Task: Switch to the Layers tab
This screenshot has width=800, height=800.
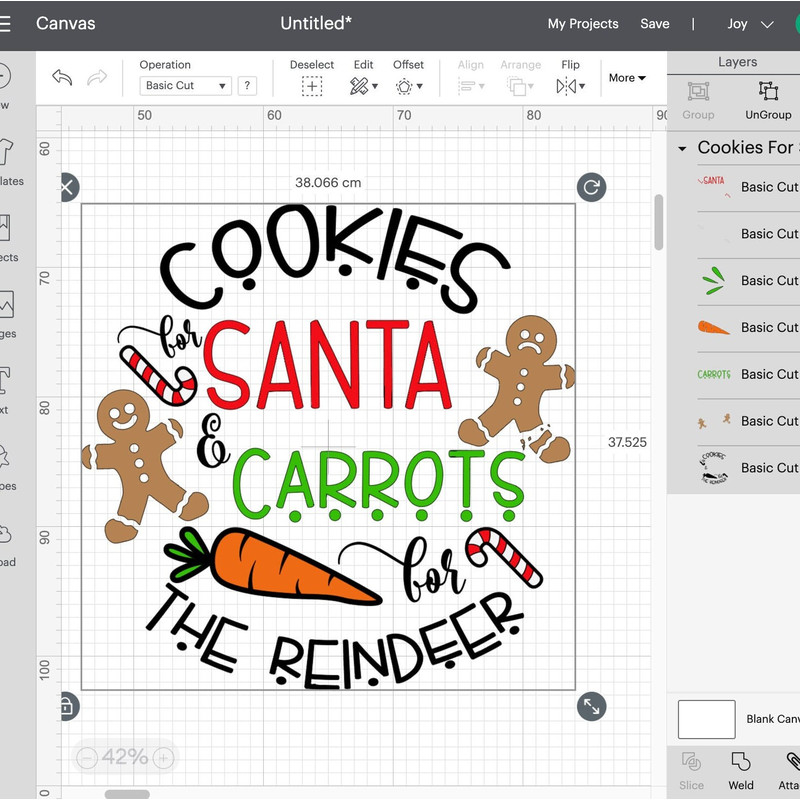Action: pyautogui.click(x=737, y=62)
